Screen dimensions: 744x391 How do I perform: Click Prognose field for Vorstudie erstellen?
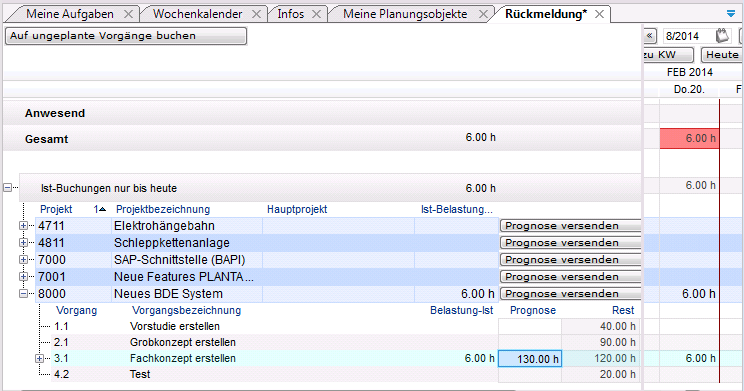[530, 326]
